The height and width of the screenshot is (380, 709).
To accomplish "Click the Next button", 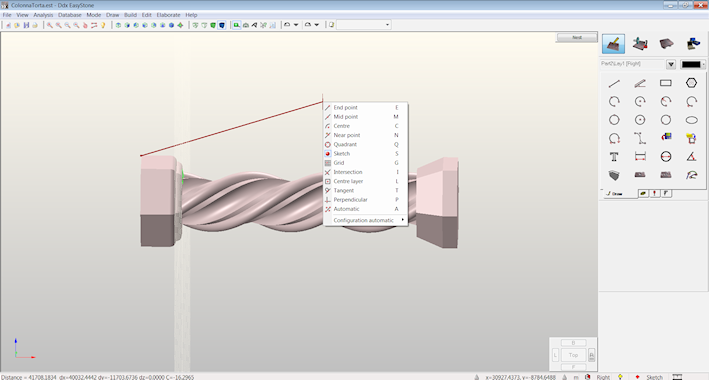I will (577, 38).
